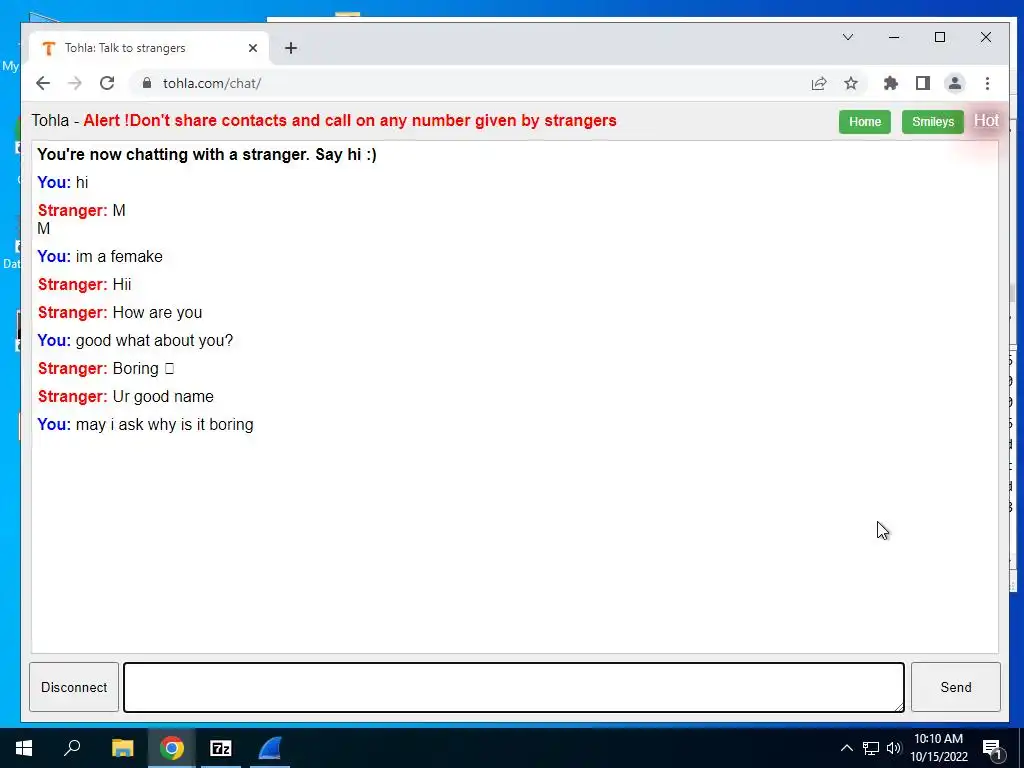Open the notification center icon
The height and width of the screenshot is (768, 1024).
tap(992, 748)
